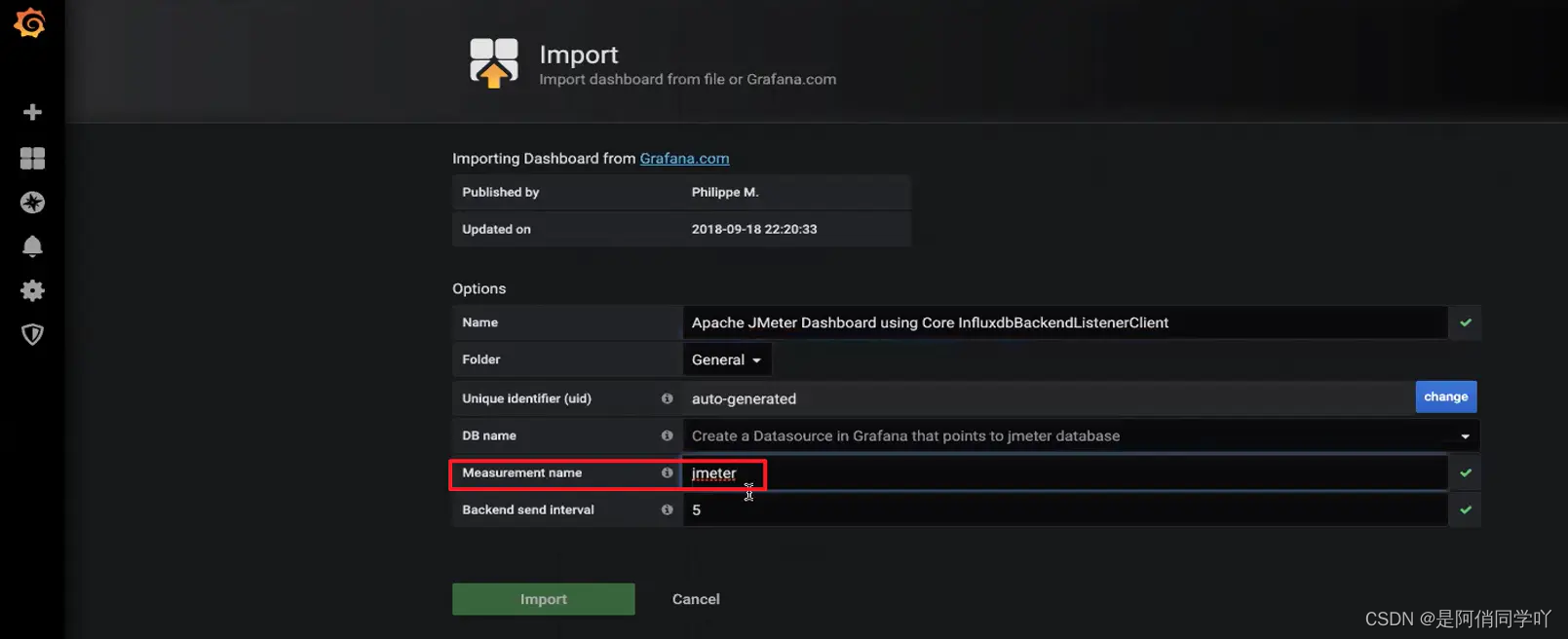
Task: Focus the dashboard Name input field
Action: coord(1065,322)
